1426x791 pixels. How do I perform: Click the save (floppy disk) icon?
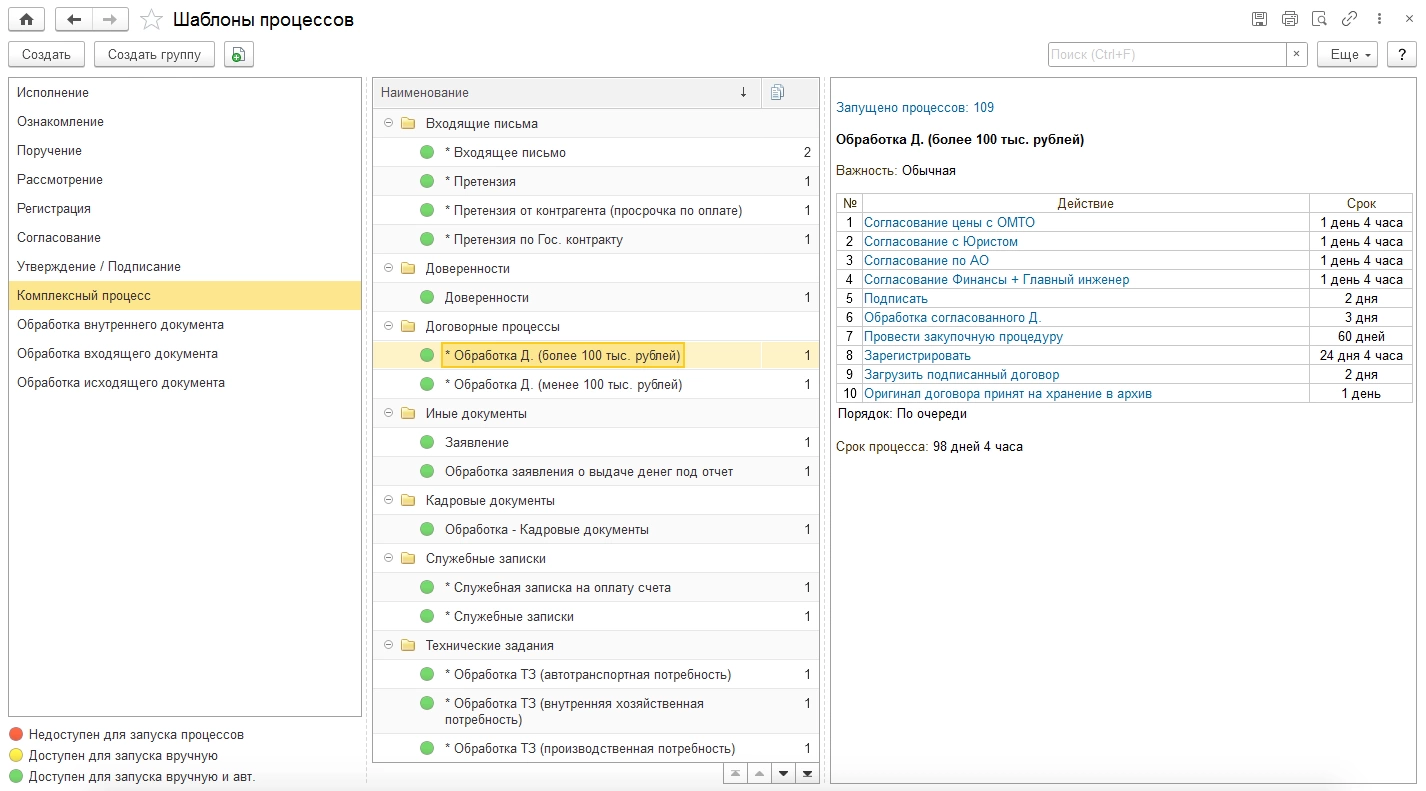coord(1259,19)
